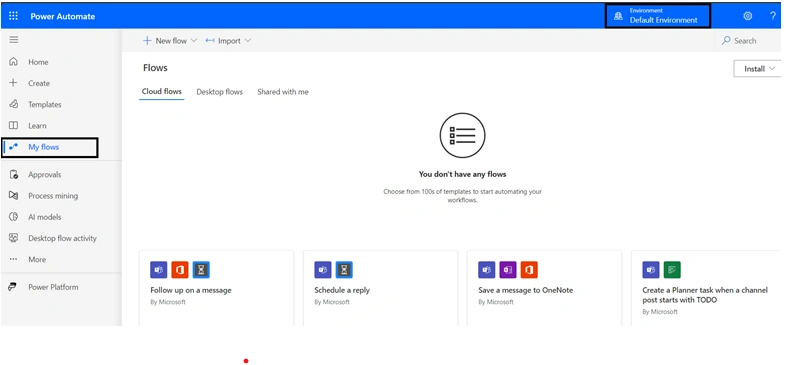Switch to the Desktop flows tab
786x365 pixels.
coord(220,92)
